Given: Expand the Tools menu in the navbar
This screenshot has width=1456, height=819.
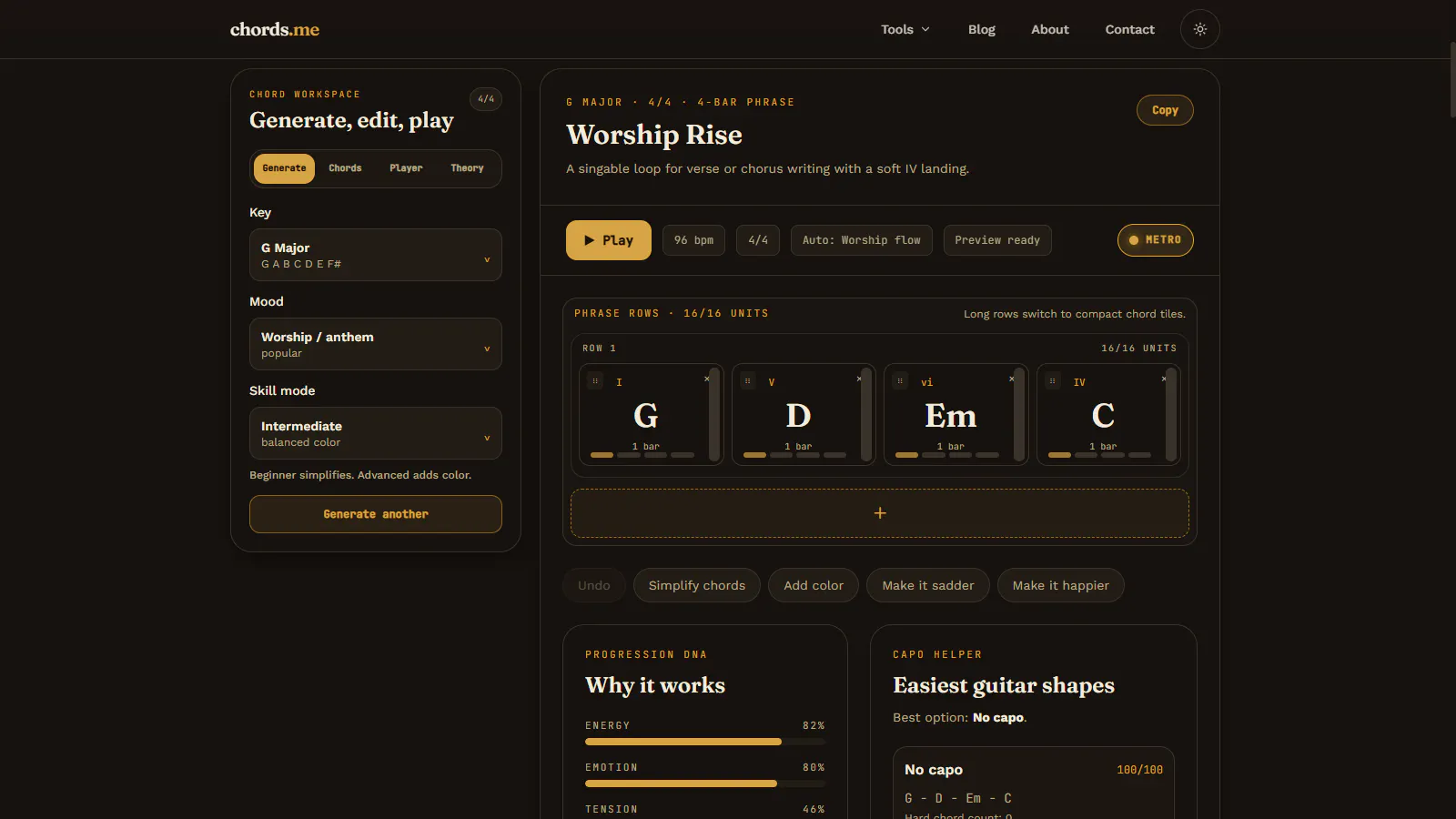Looking at the screenshot, I should coord(905,29).
